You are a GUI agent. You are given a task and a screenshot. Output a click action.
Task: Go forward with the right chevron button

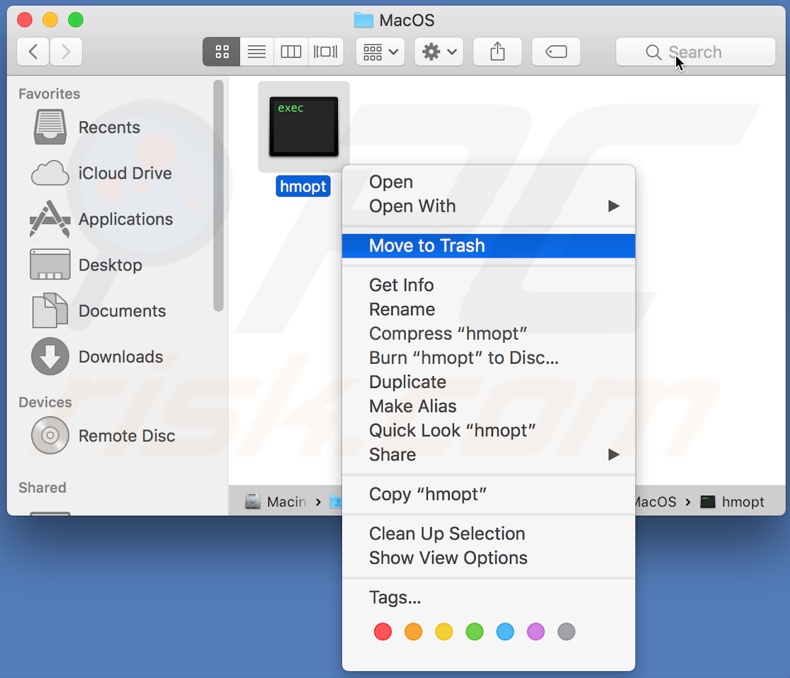pos(65,51)
